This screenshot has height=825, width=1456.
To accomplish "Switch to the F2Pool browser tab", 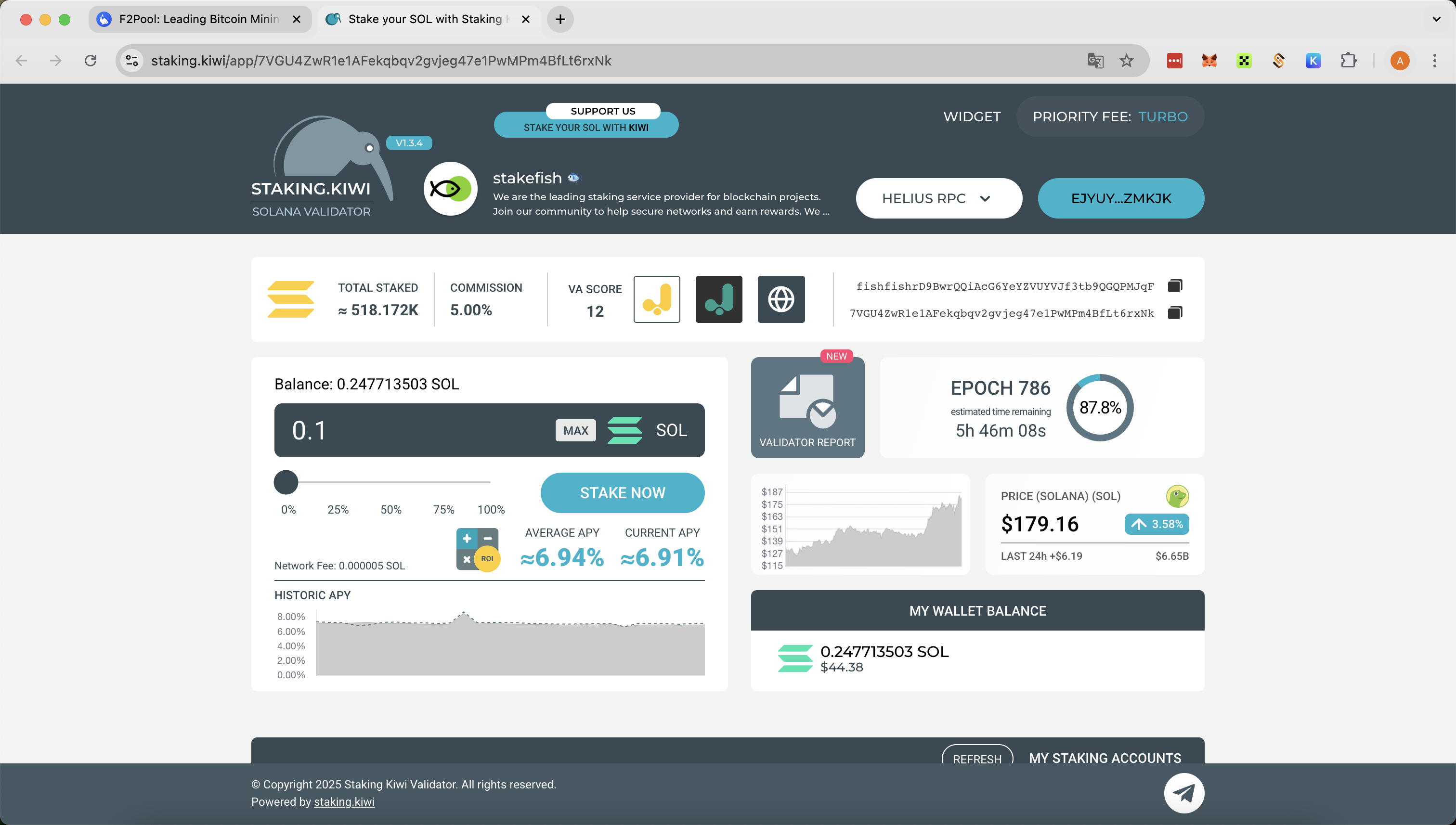I will tap(198, 19).
